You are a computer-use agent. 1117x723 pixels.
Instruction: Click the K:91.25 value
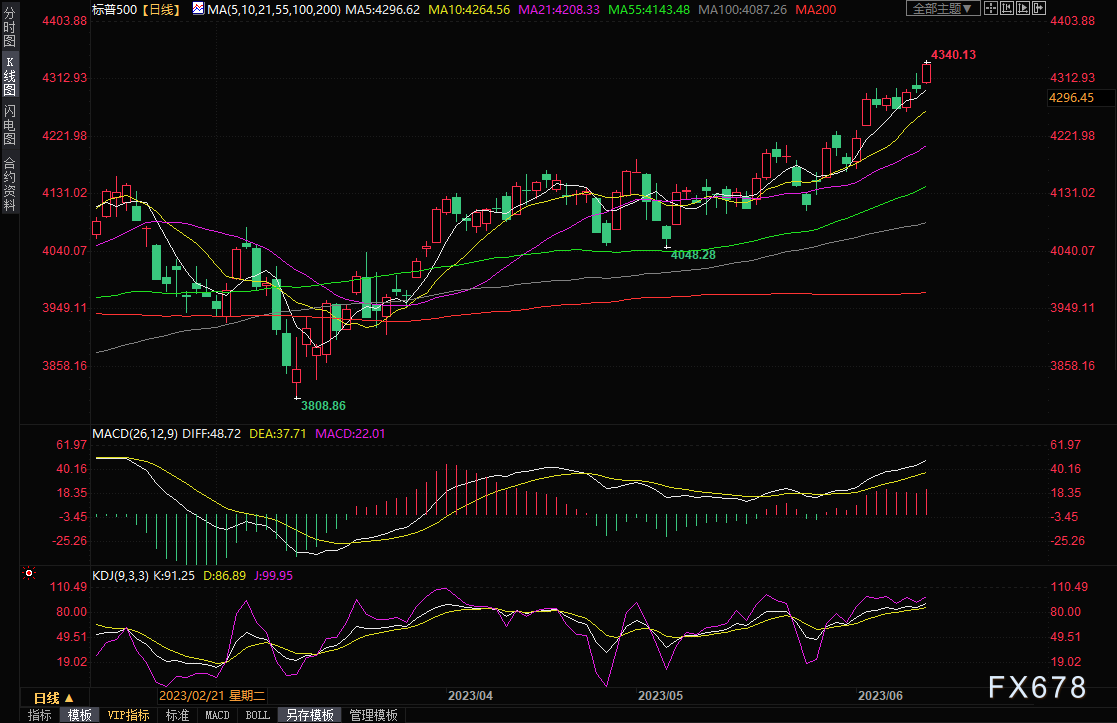[174, 576]
